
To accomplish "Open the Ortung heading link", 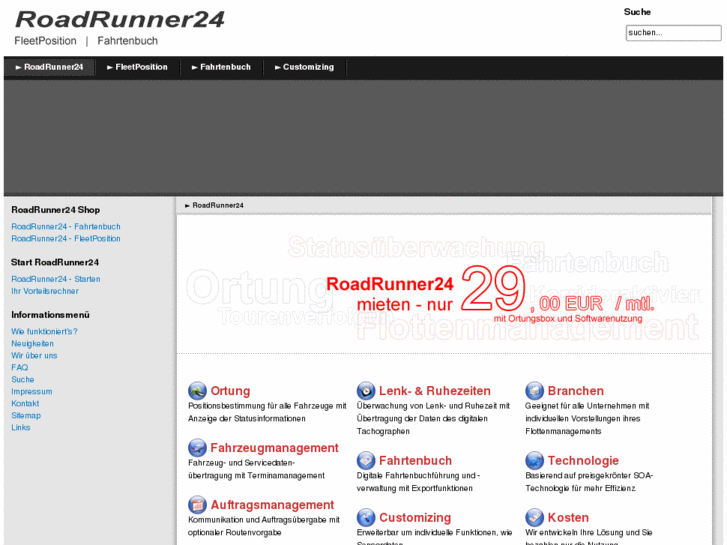I will click(x=230, y=391).
